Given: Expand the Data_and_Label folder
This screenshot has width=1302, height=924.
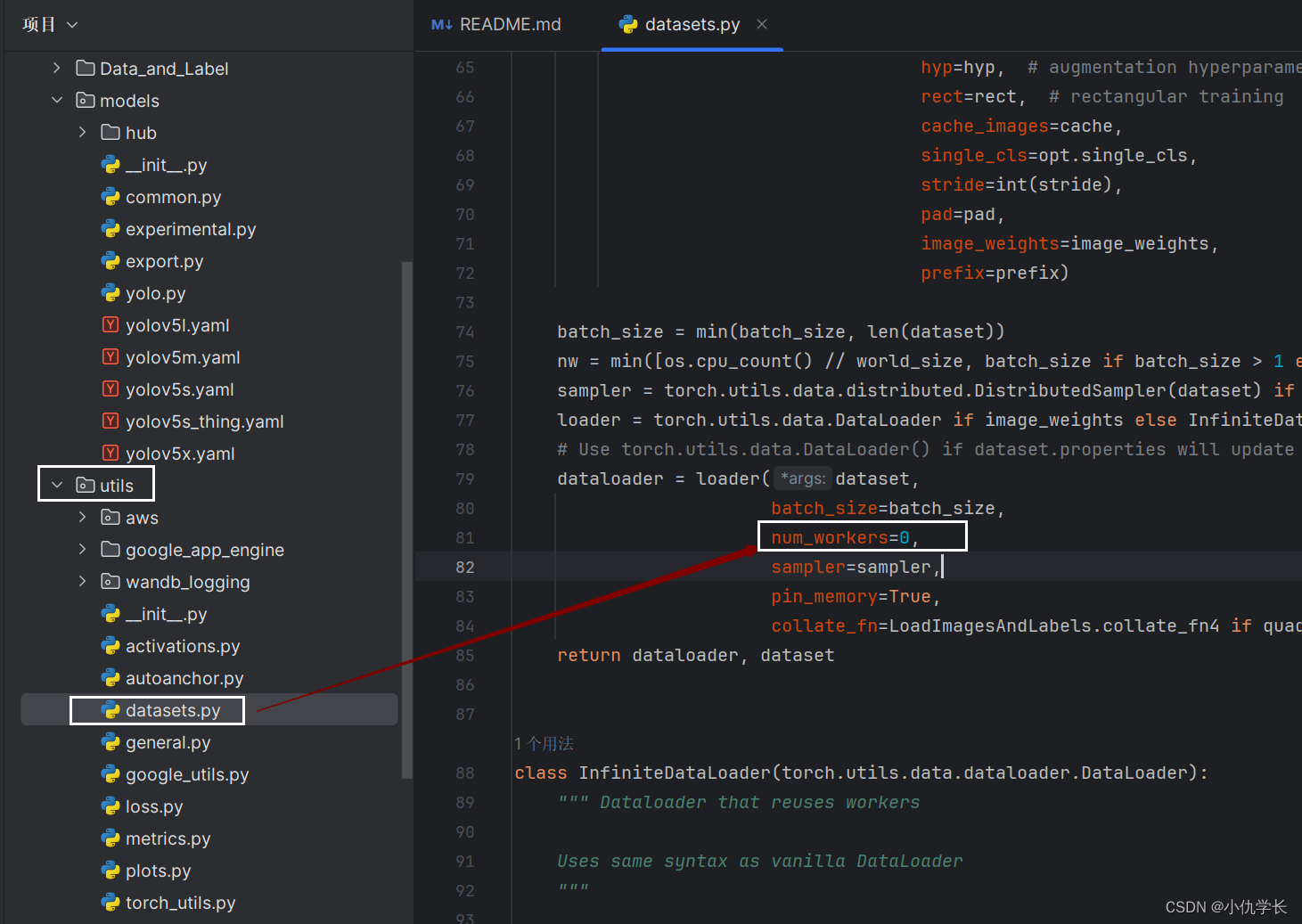Looking at the screenshot, I should click(x=57, y=69).
